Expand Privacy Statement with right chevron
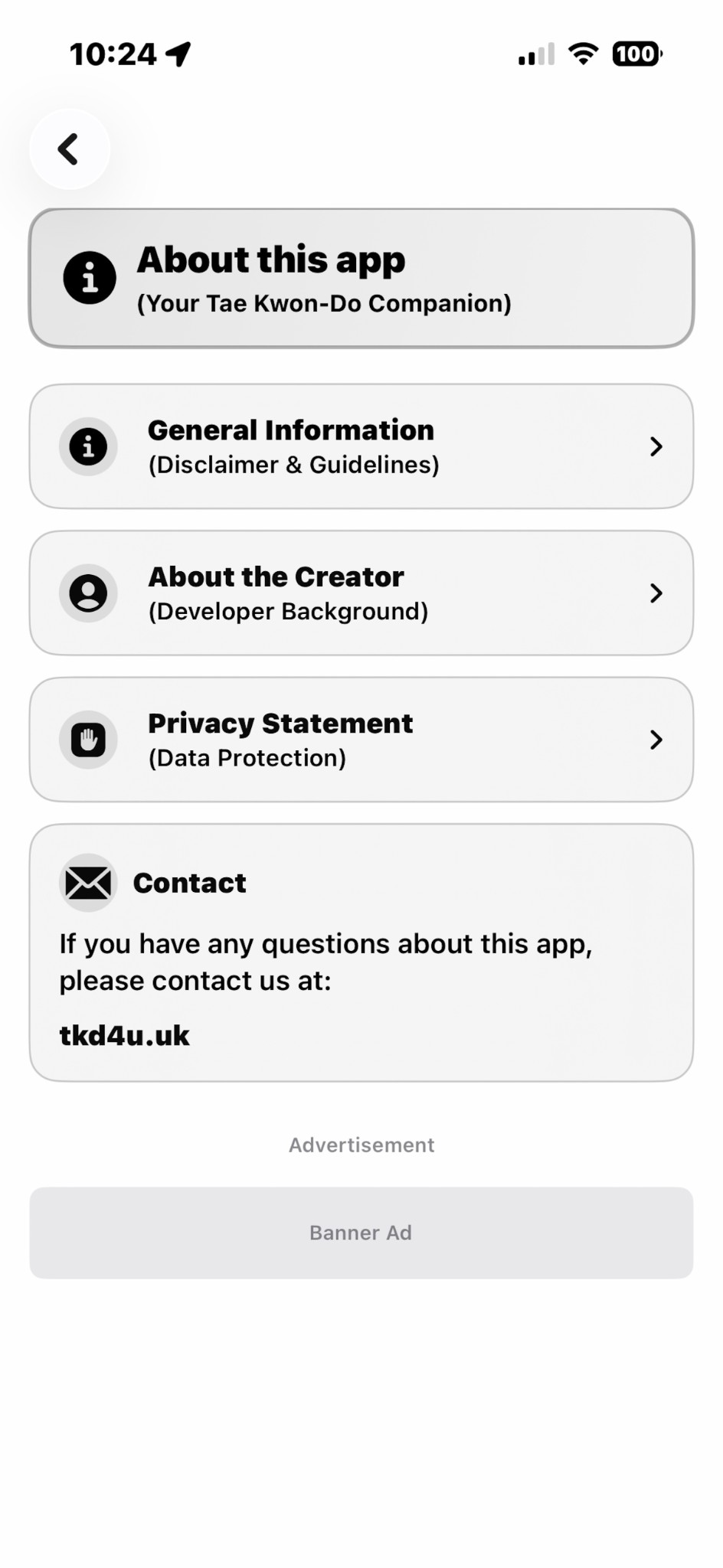Image resolution: width=723 pixels, height=1568 pixels. tap(656, 740)
